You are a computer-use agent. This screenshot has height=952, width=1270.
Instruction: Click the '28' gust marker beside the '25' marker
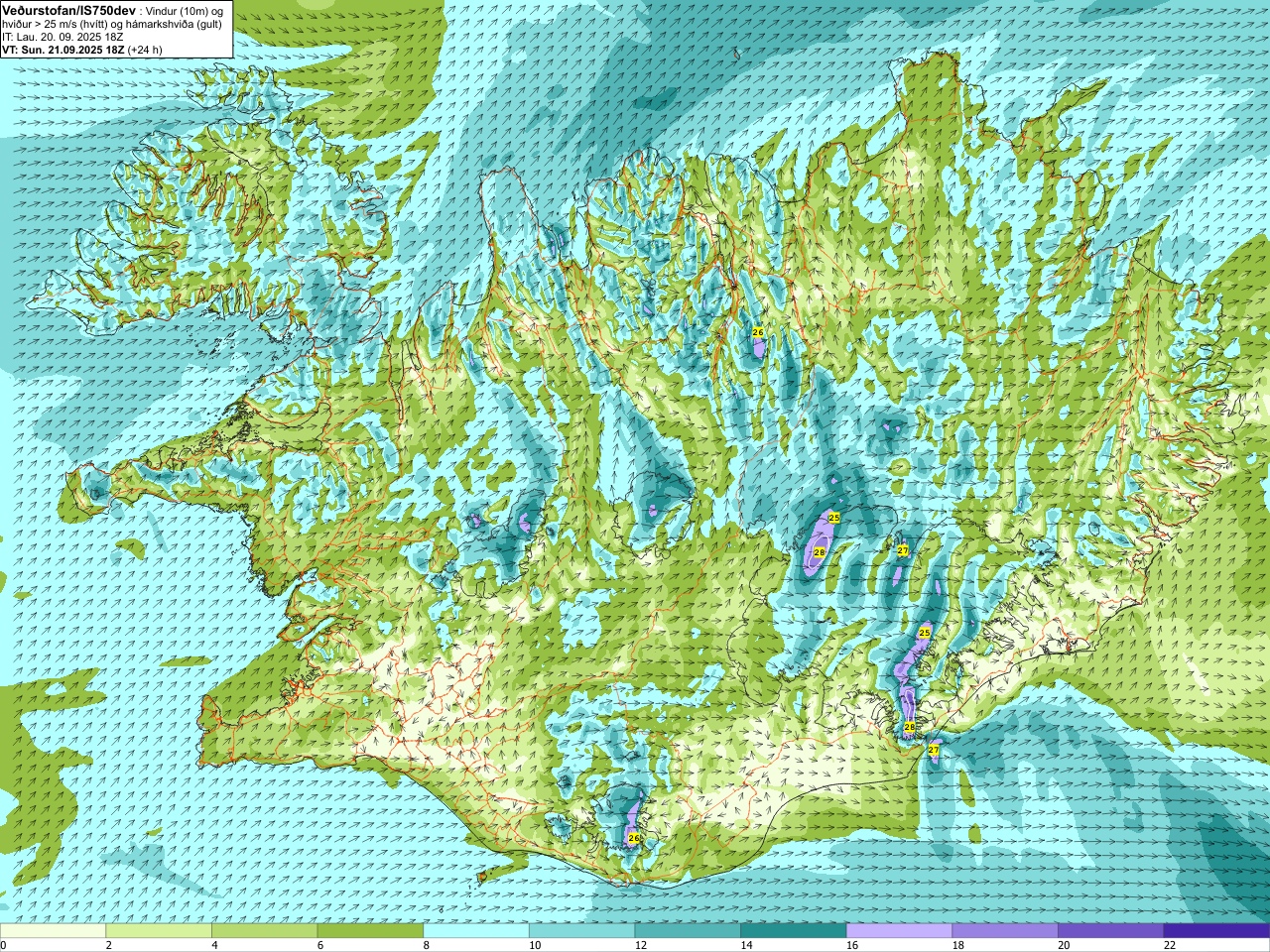(820, 552)
